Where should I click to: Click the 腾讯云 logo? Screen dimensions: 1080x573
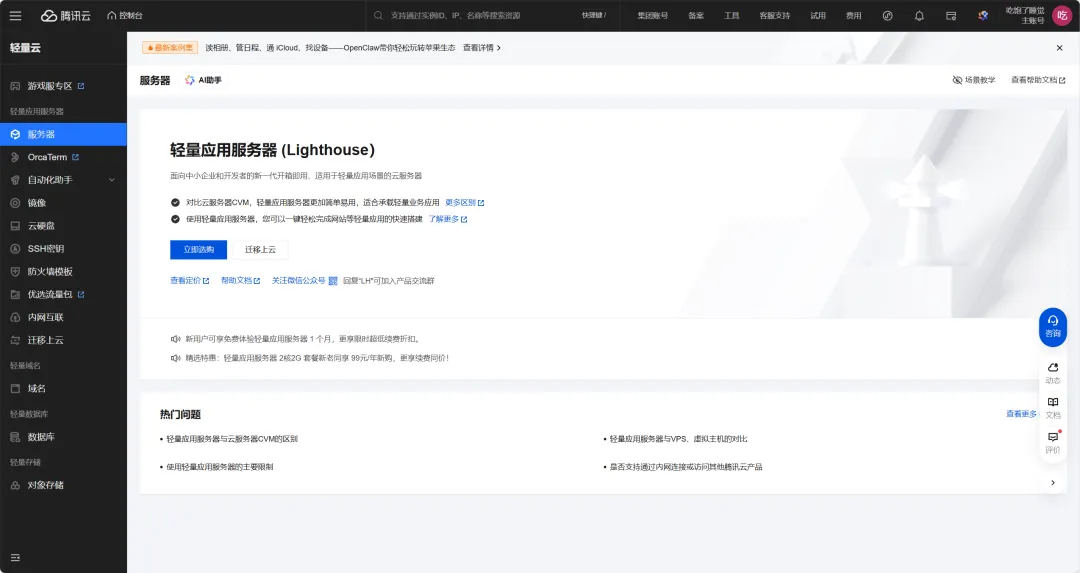(x=65, y=15)
